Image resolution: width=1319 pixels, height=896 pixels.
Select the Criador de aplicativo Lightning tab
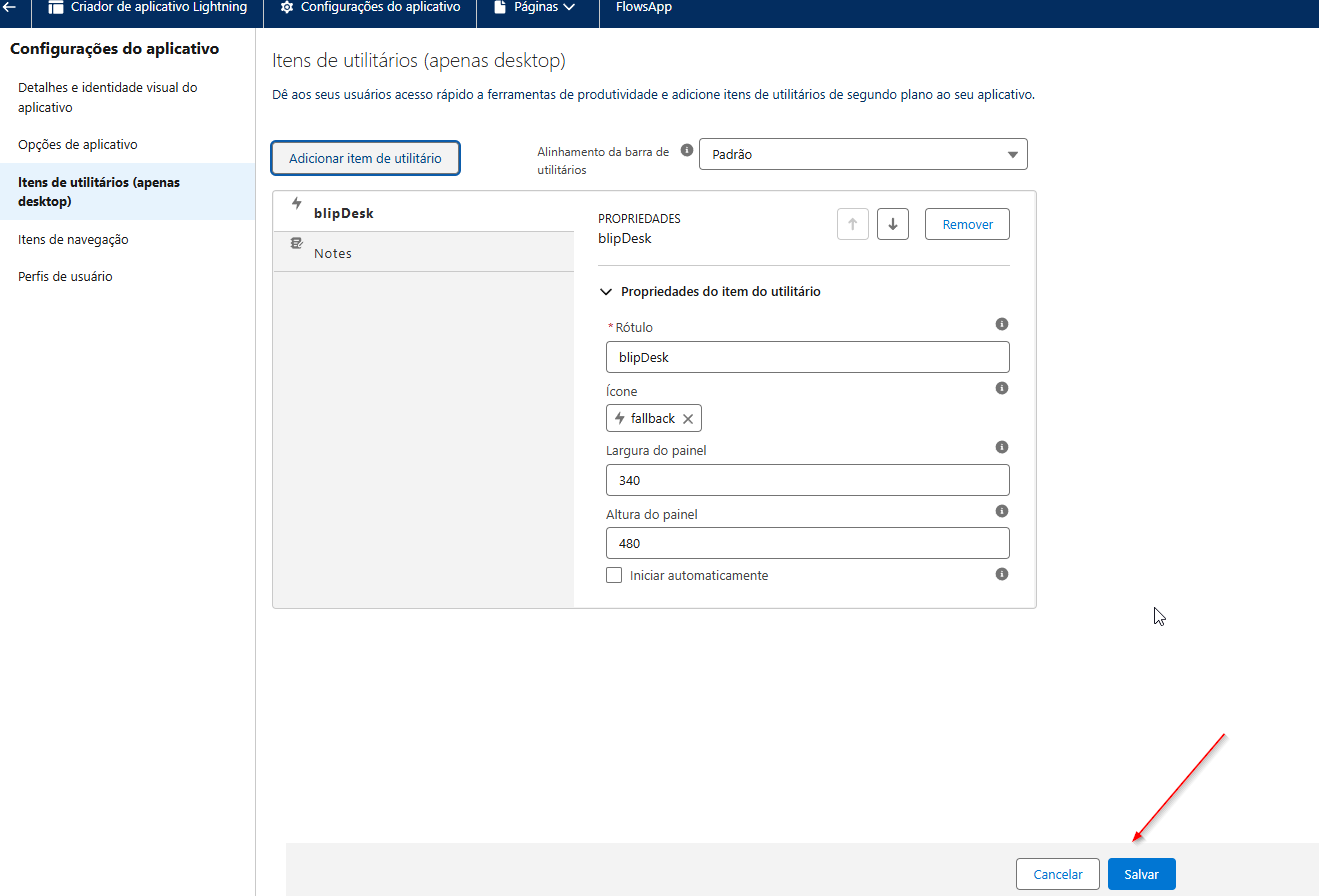click(148, 7)
